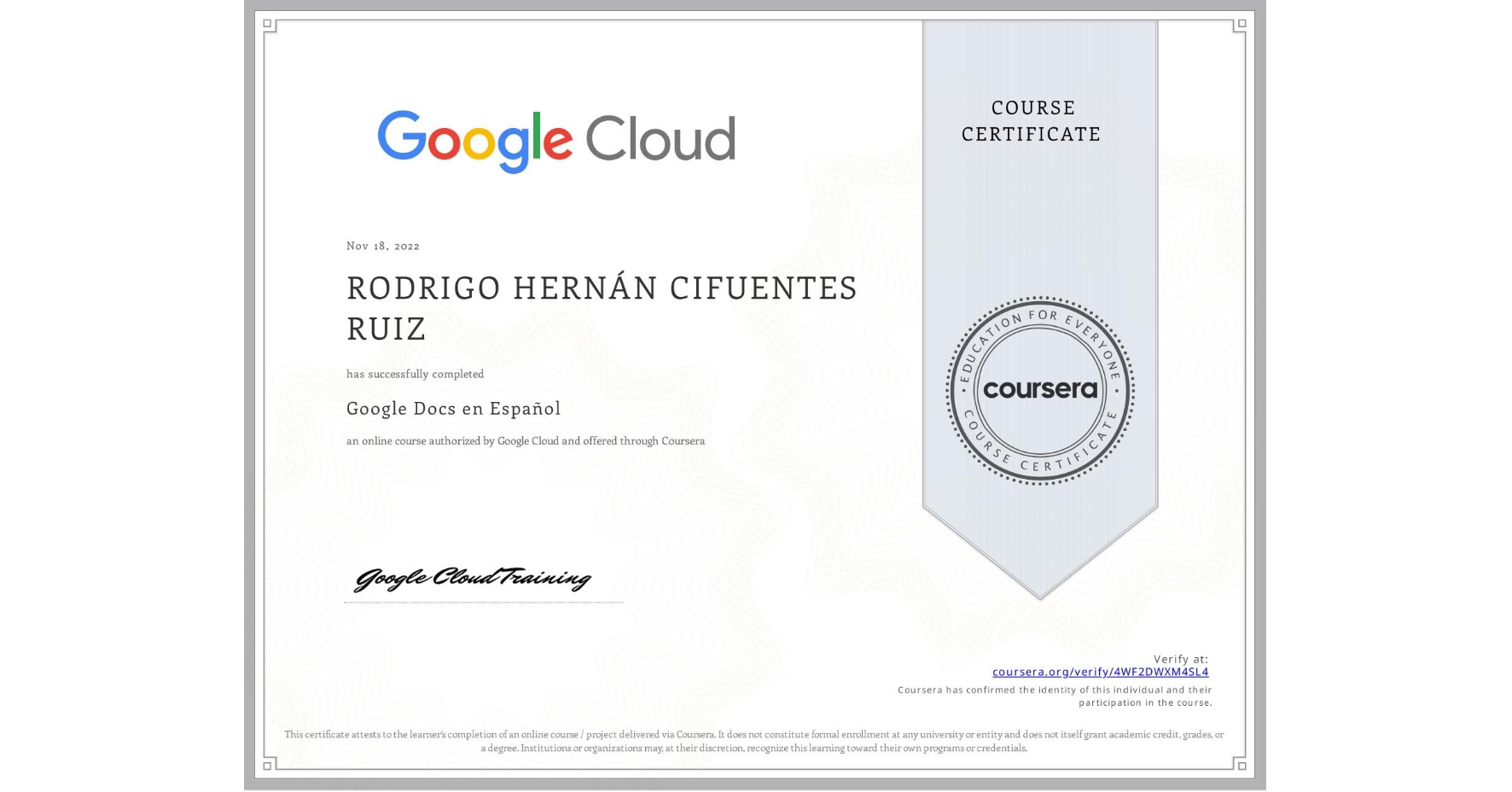This screenshot has height=792, width=1512.
Task: Select the course title Google Docs en Español
Action: pyautogui.click(x=453, y=409)
